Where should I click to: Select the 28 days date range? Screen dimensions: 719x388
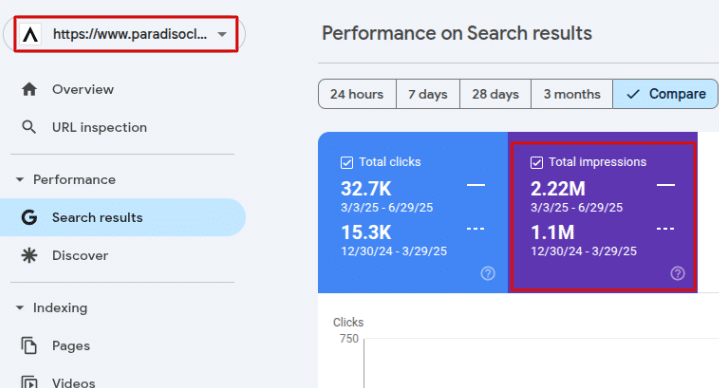[x=496, y=94]
